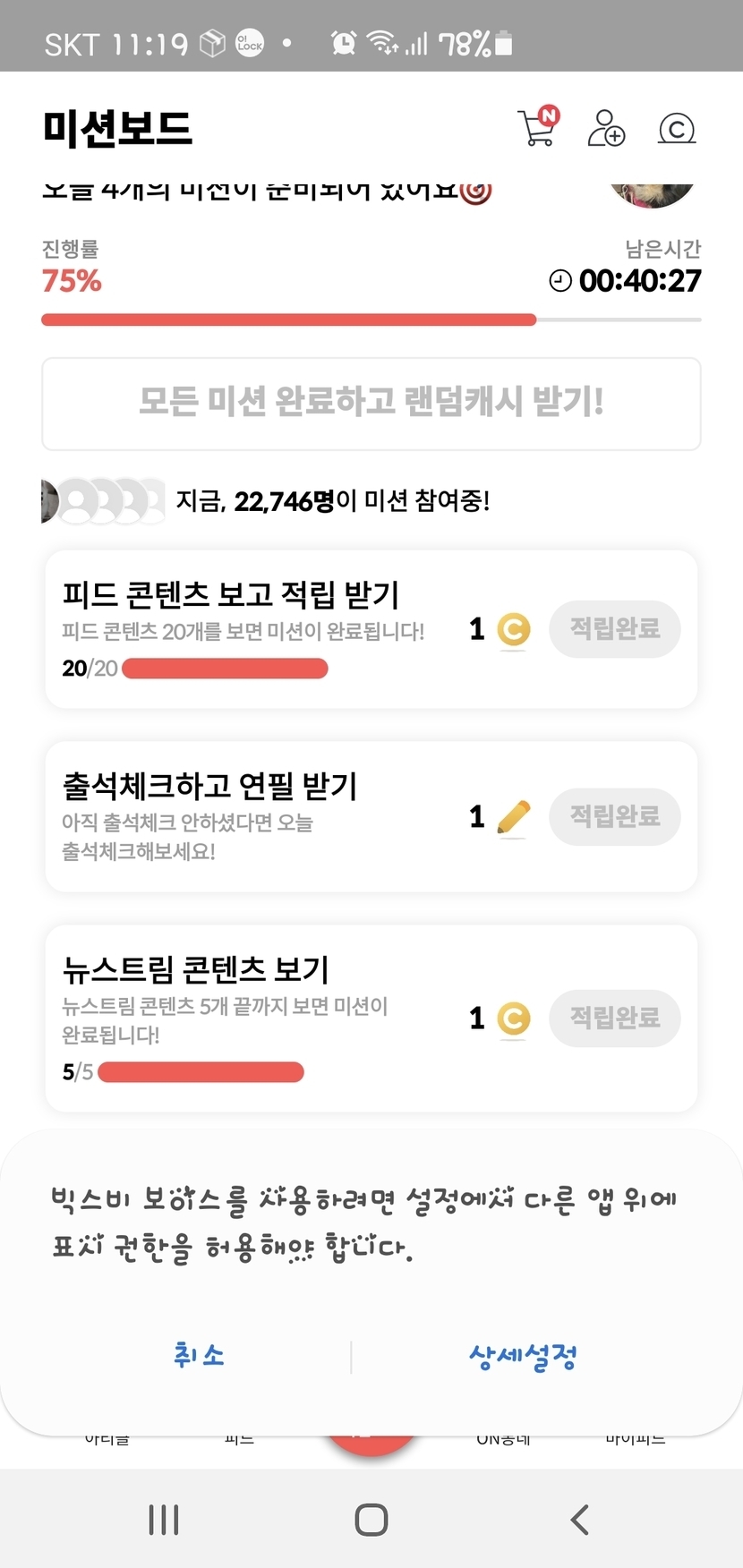Tap 적립완료 on the attendance check mission
This screenshot has height=1568, width=743.
pos(615,817)
